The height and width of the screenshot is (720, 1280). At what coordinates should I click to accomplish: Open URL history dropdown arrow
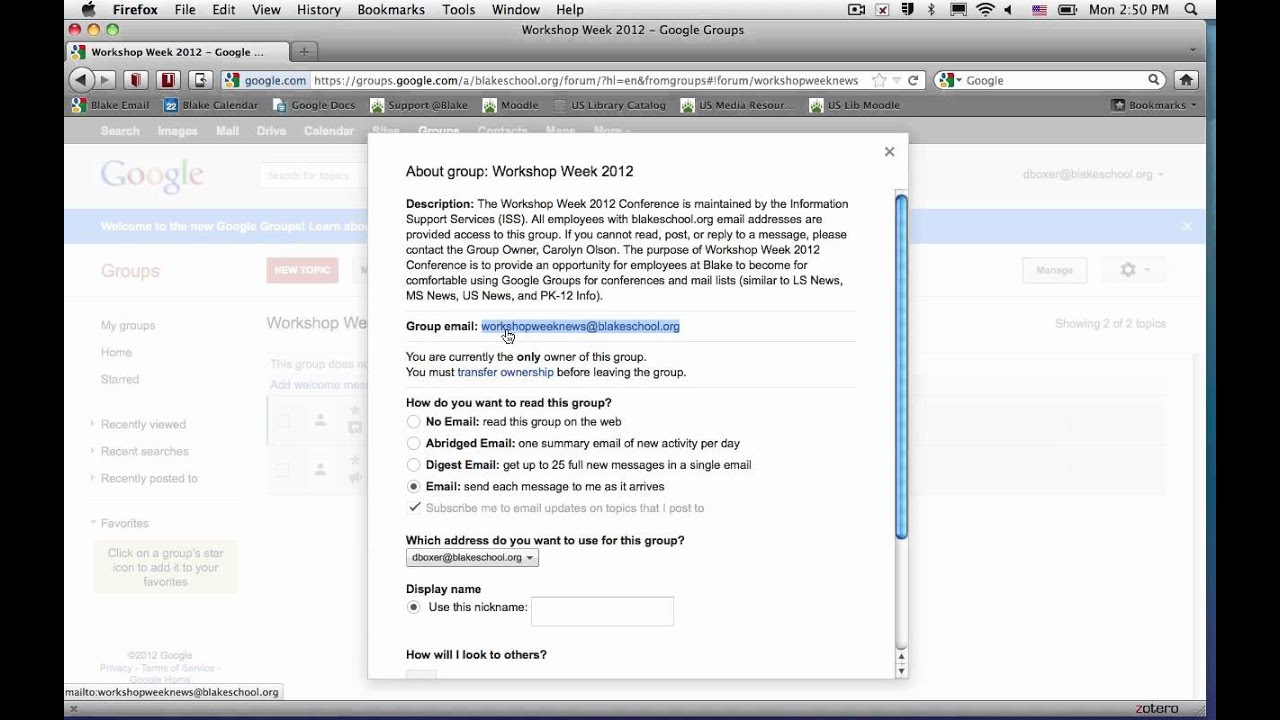(x=896, y=80)
